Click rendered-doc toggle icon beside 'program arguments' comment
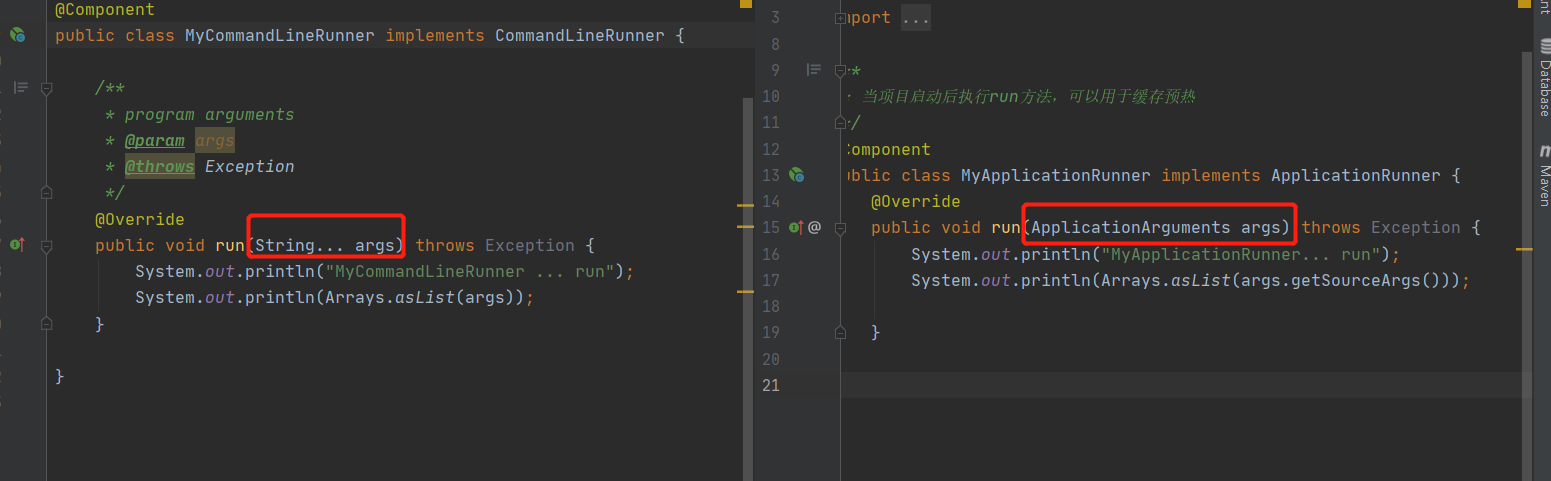1551x481 pixels. 20,88
